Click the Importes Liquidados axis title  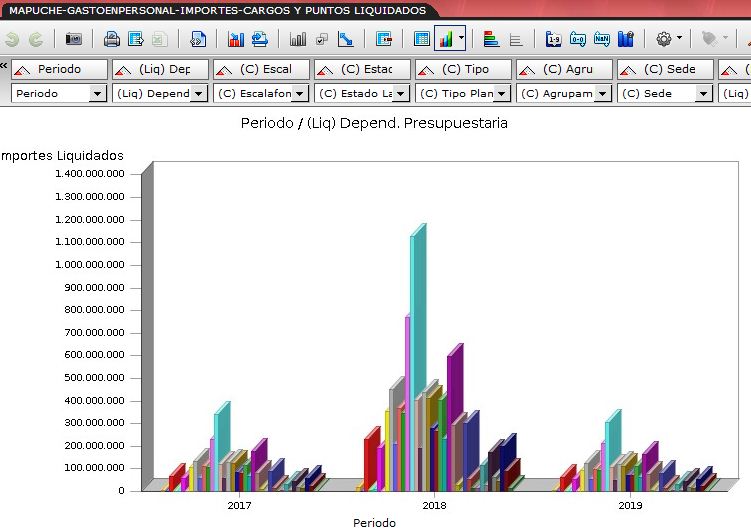point(62,156)
